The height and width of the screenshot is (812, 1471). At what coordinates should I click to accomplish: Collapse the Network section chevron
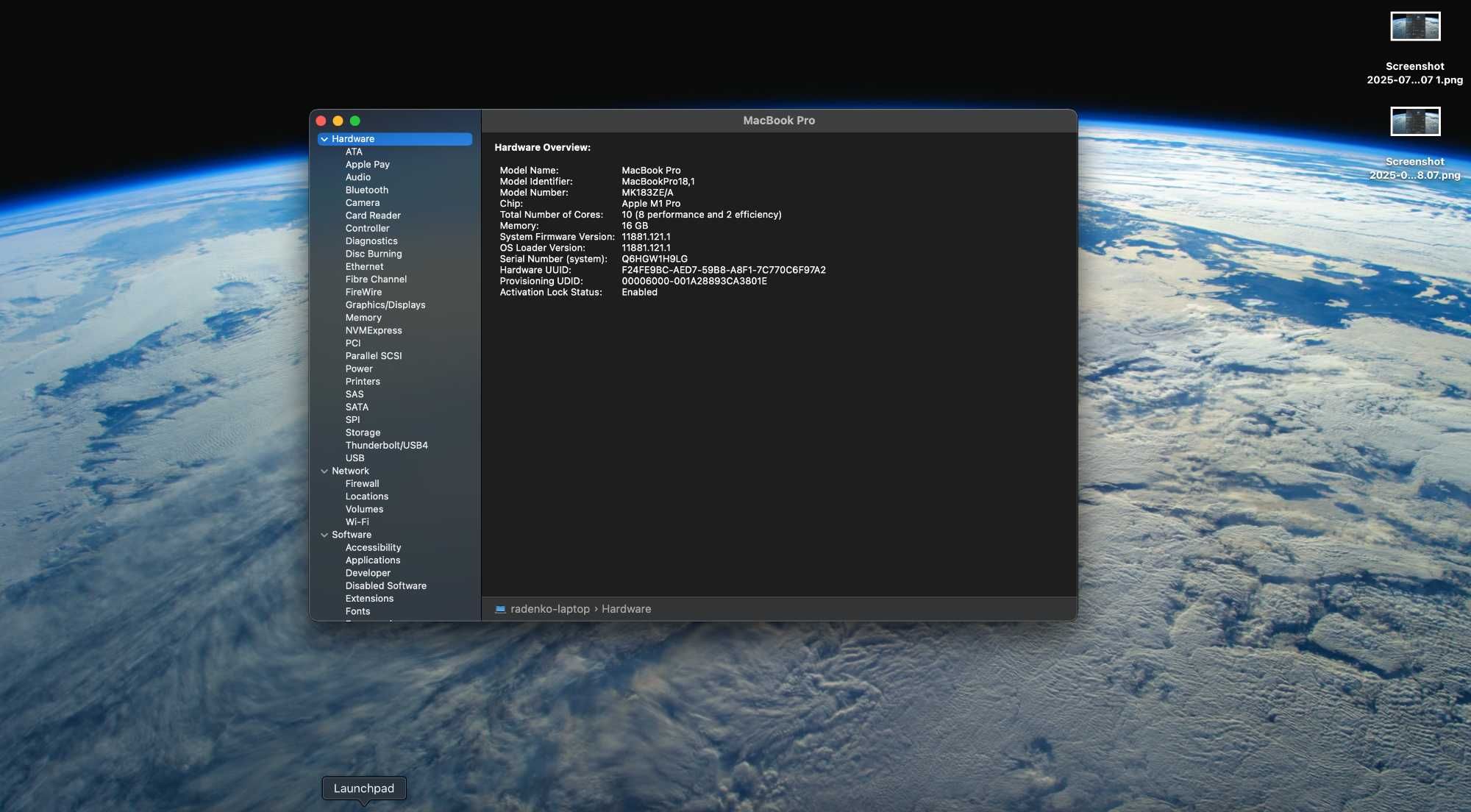coord(324,471)
